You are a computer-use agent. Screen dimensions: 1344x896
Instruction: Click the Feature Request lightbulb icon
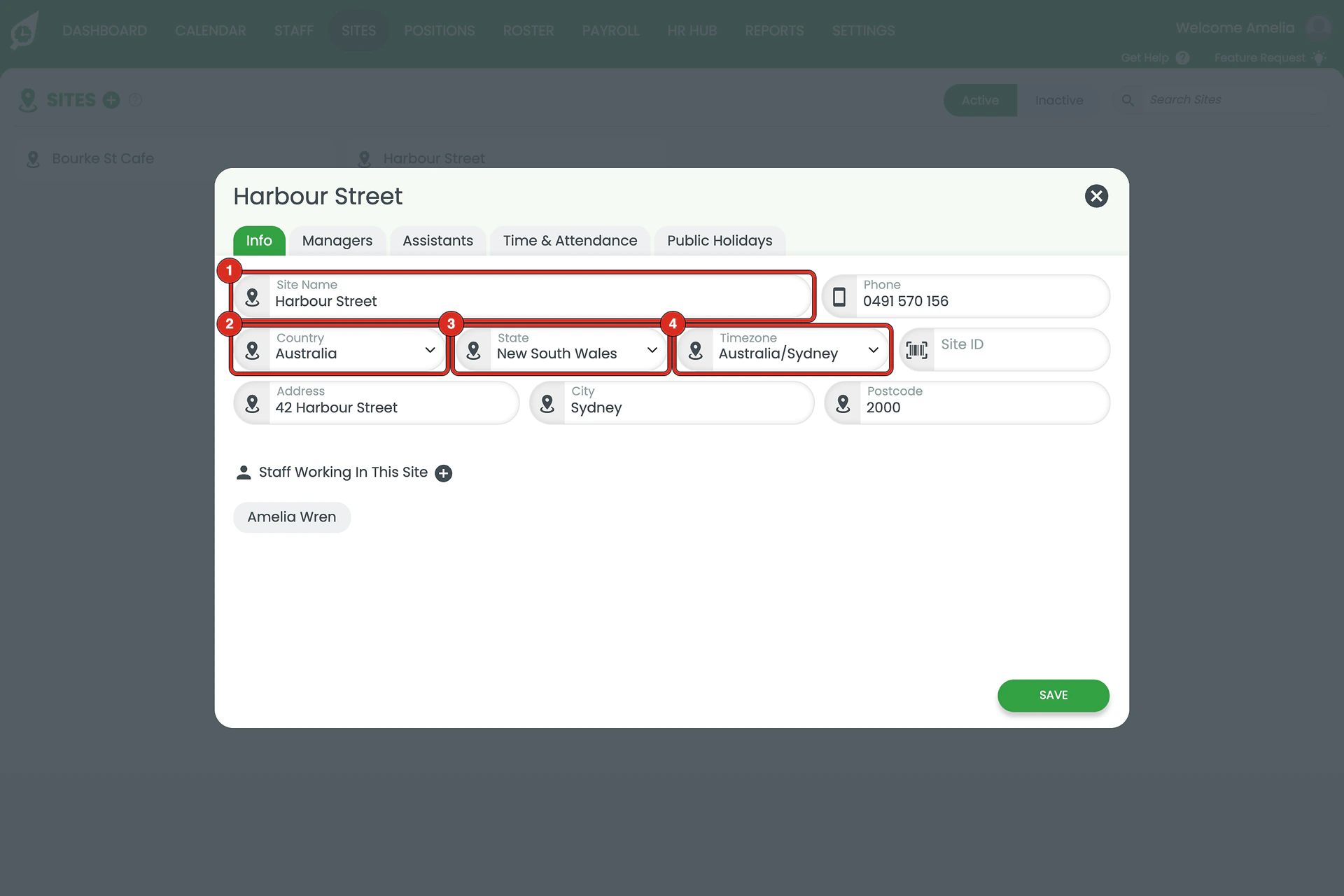tap(1319, 57)
